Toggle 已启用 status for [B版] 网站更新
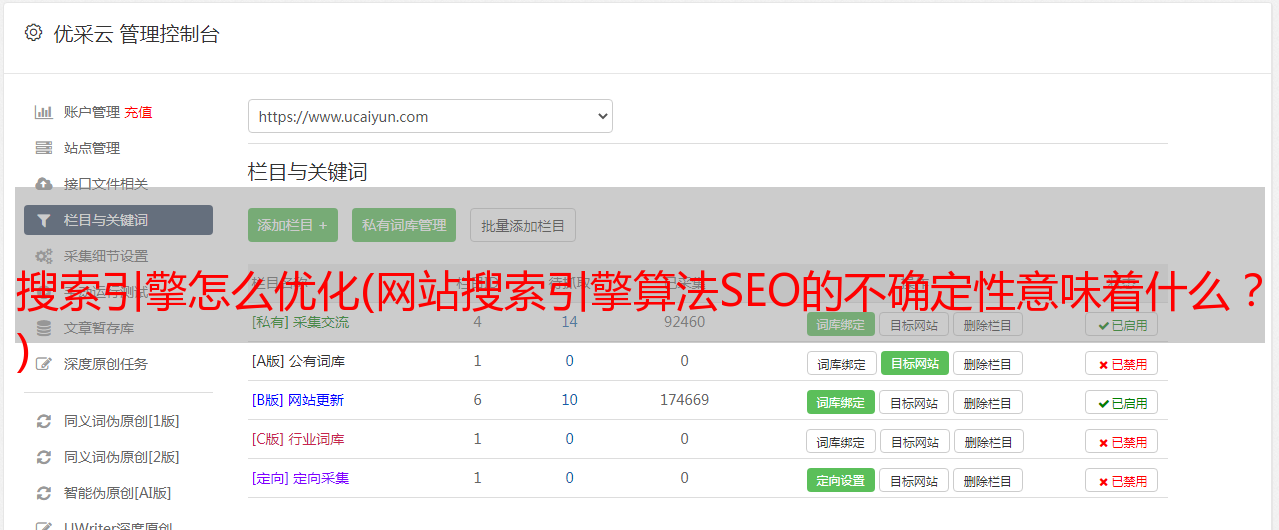This screenshot has height=530, width=1279. (1121, 402)
